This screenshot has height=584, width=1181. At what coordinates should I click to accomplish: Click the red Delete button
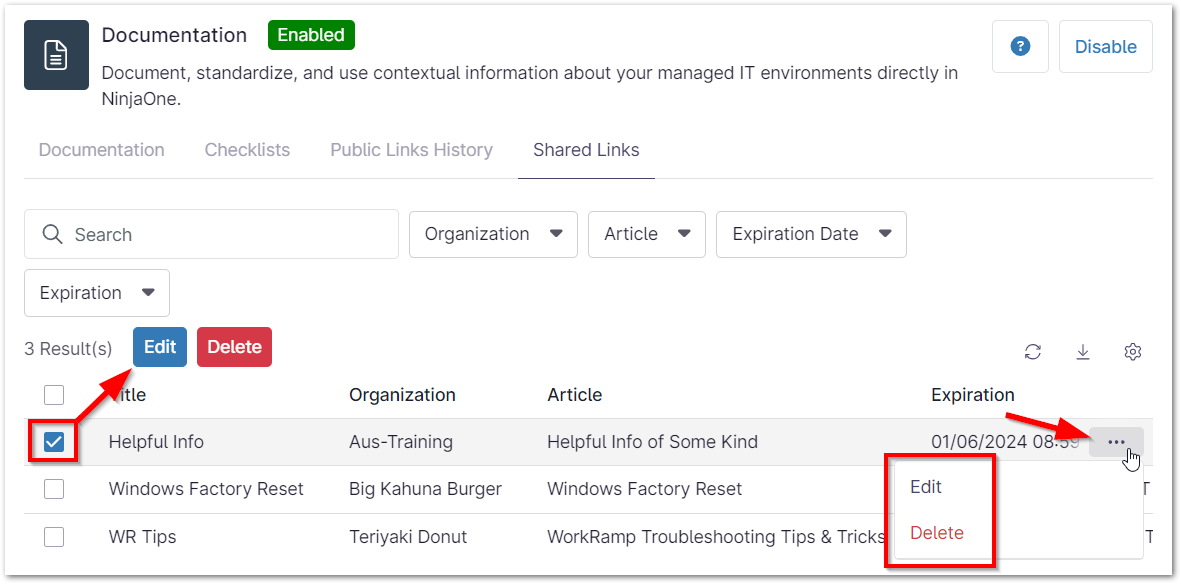234,346
